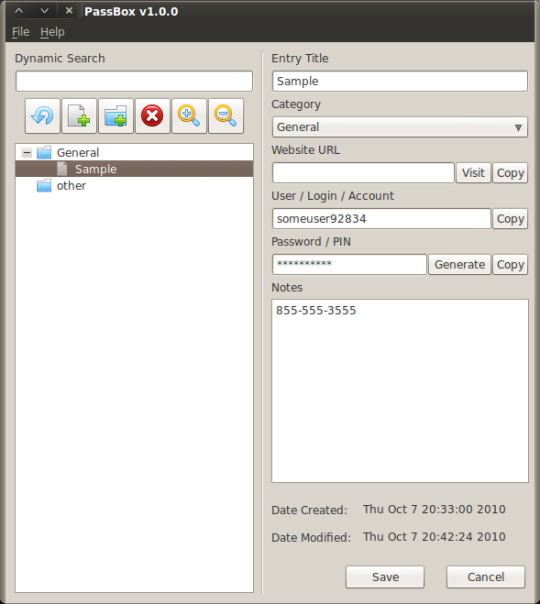Select the Sample entry in tree
The height and width of the screenshot is (604, 540).
tap(134, 169)
